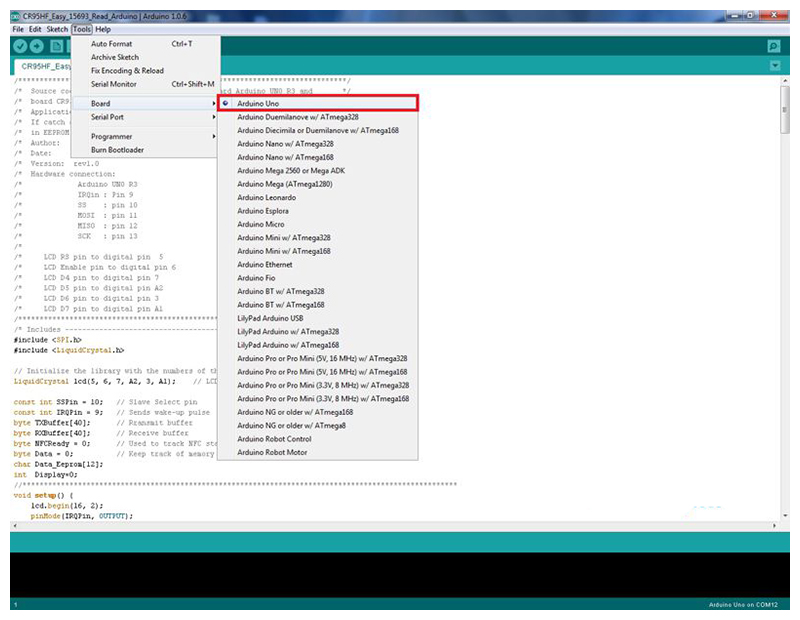Click the Verify checkmark toolbar icon

[x=20, y=46]
